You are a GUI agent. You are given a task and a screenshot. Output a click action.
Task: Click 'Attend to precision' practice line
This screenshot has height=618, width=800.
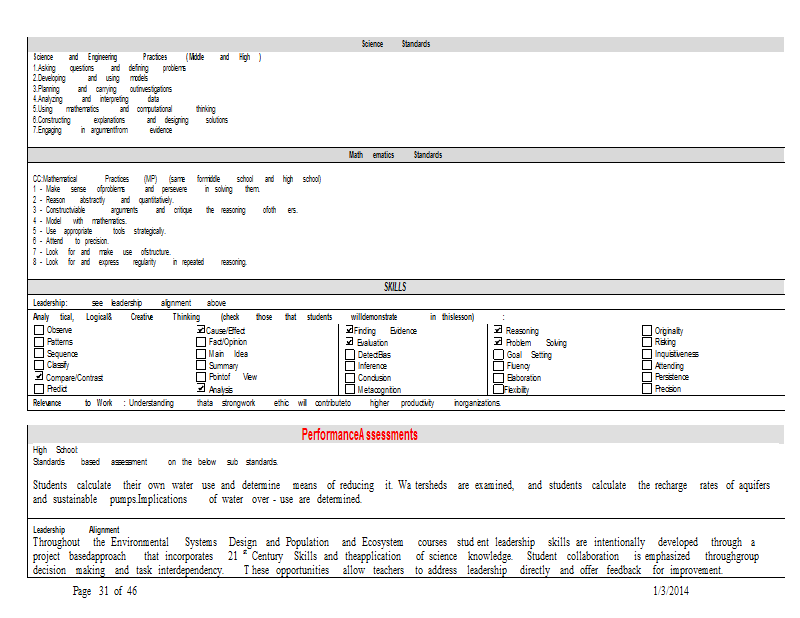(x=71, y=241)
